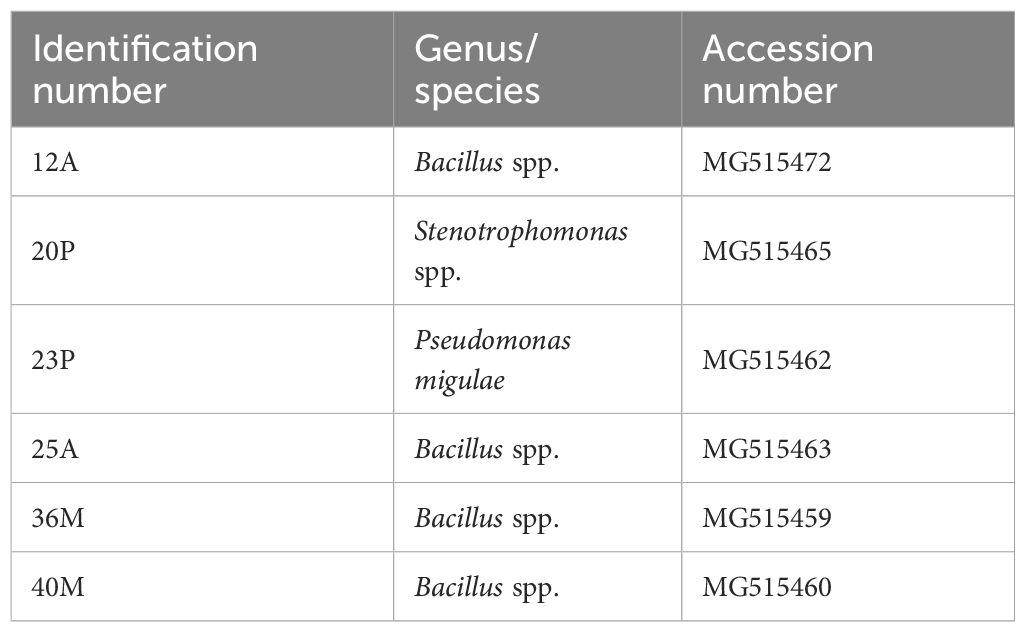Click Stenotrophomonas spp. species cell
This screenshot has width=1025, height=632.
click(521, 251)
